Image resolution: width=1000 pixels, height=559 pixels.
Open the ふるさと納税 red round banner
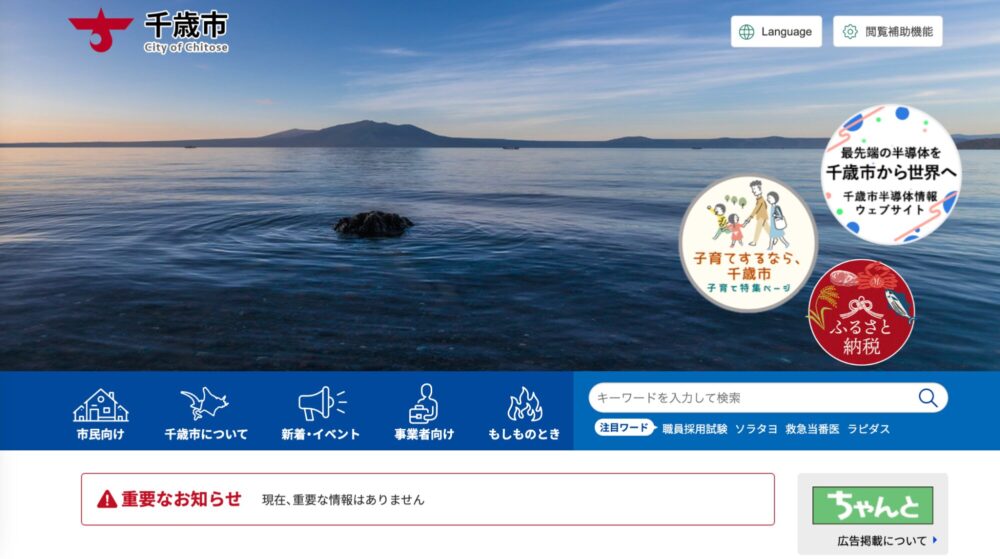tap(861, 312)
